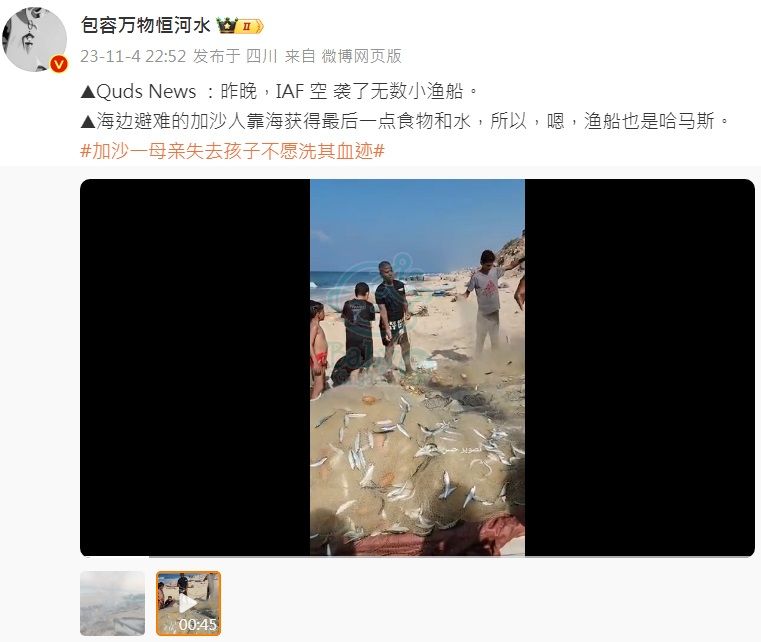Open username 包容万物恒河水 profile
The height and width of the screenshot is (642, 761).
click(x=145, y=25)
